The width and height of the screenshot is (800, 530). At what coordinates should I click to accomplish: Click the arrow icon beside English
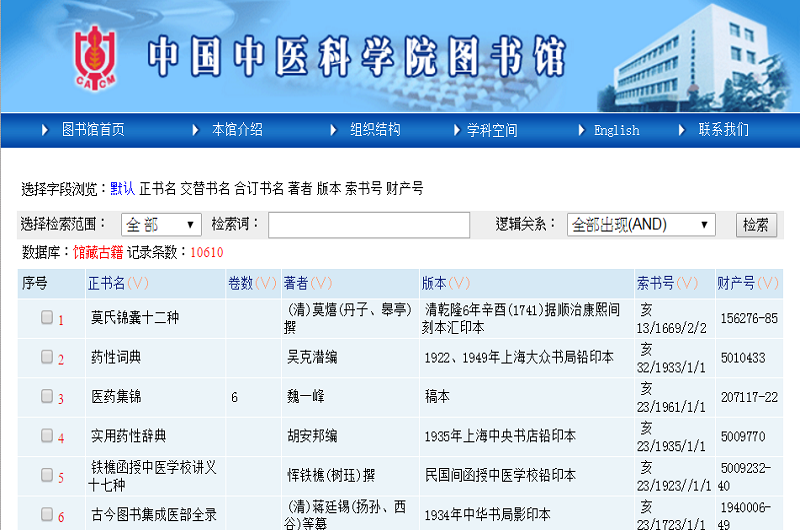click(581, 130)
